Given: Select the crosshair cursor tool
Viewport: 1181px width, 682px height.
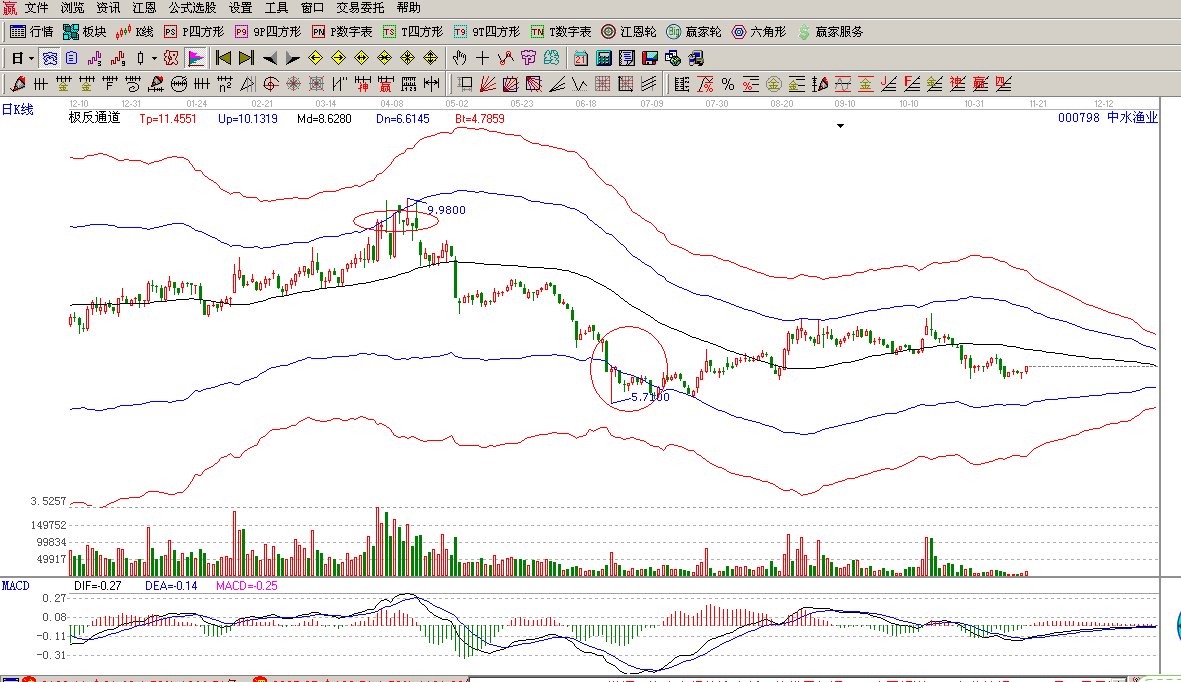Looking at the screenshot, I should point(483,58).
